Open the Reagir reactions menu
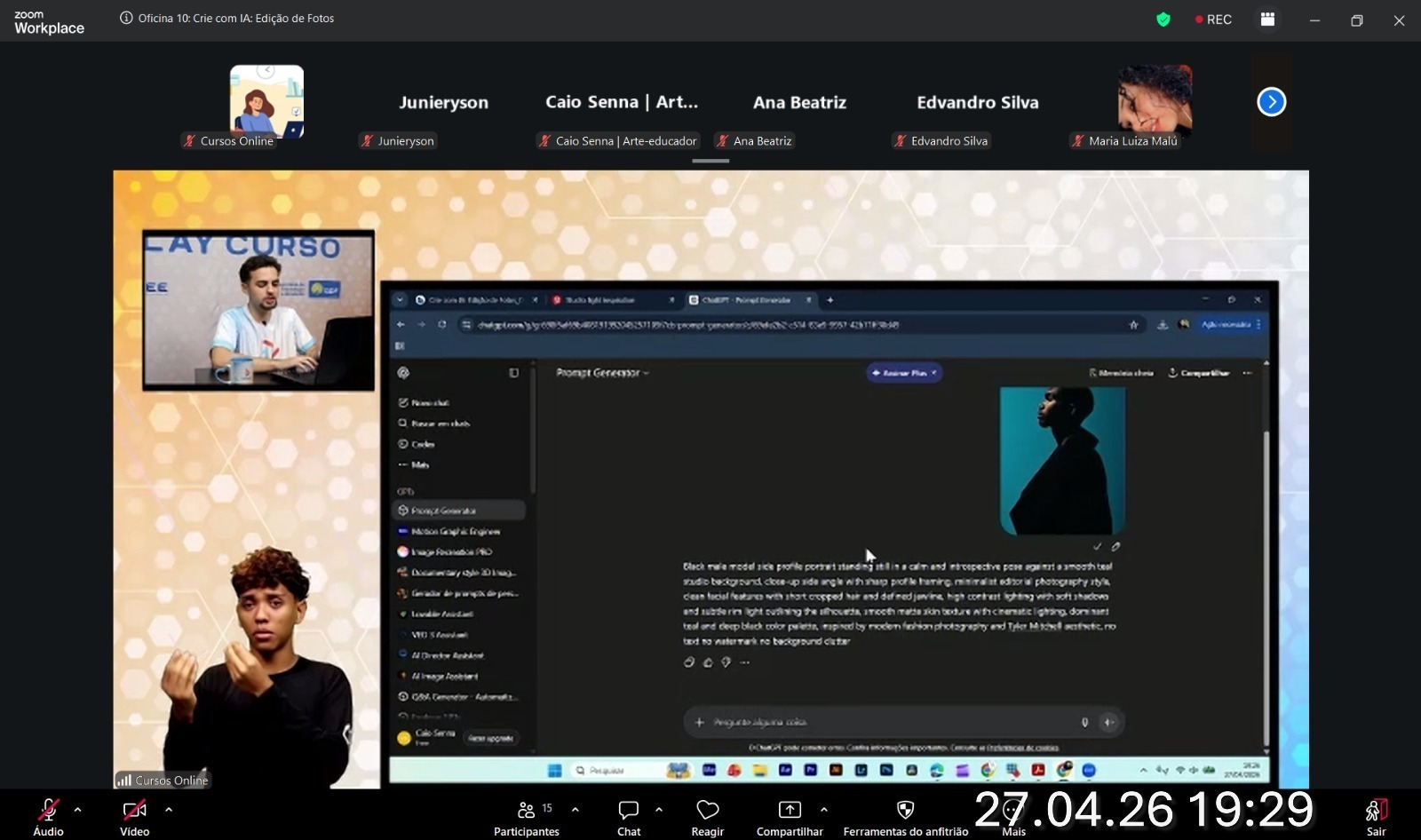The height and width of the screenshot is (840, 1421). click(x=708, y=817)
